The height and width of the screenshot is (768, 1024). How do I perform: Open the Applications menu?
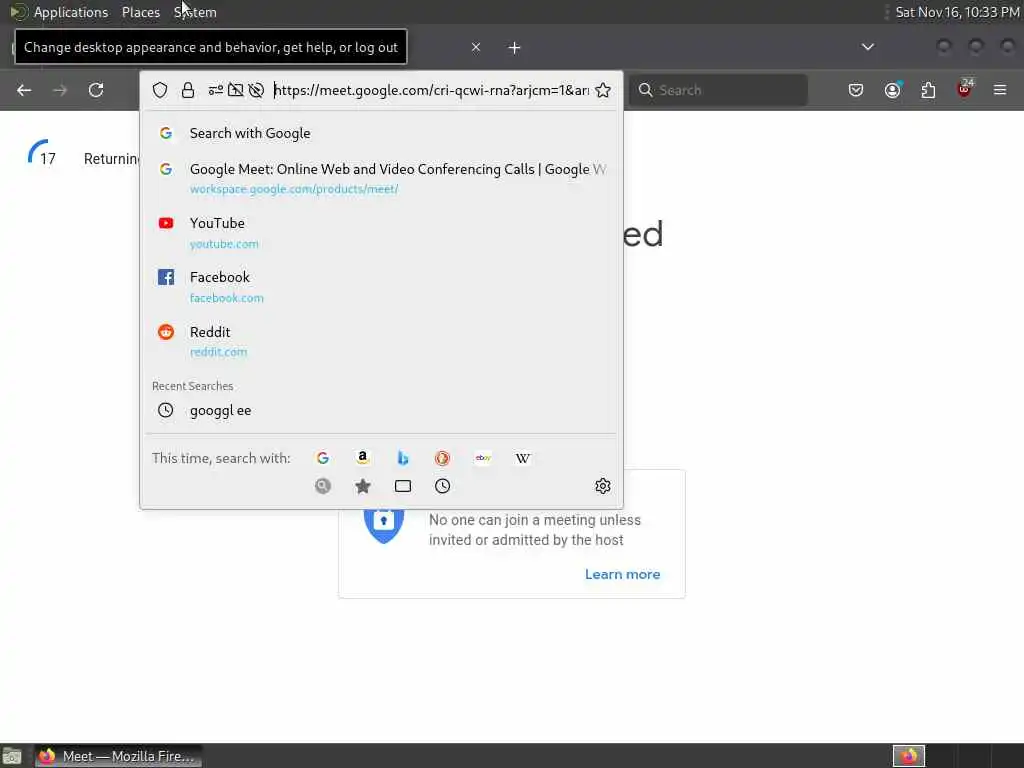pyautogui.click(x=71, y=12)
